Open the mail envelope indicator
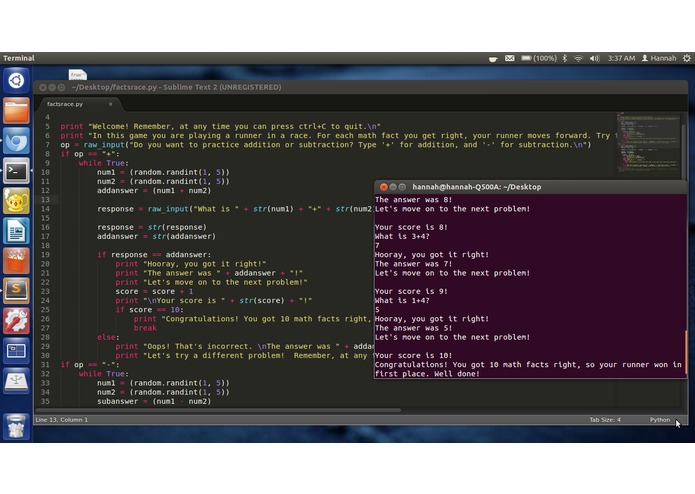 pos(510,58)
